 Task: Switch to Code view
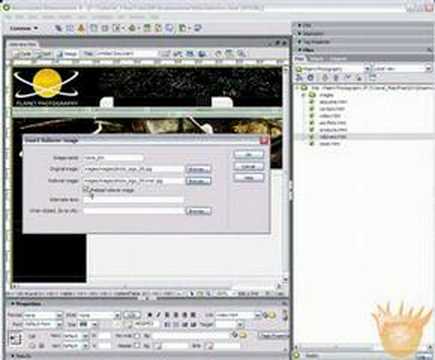pyautogui.click(x=23, y=53)
